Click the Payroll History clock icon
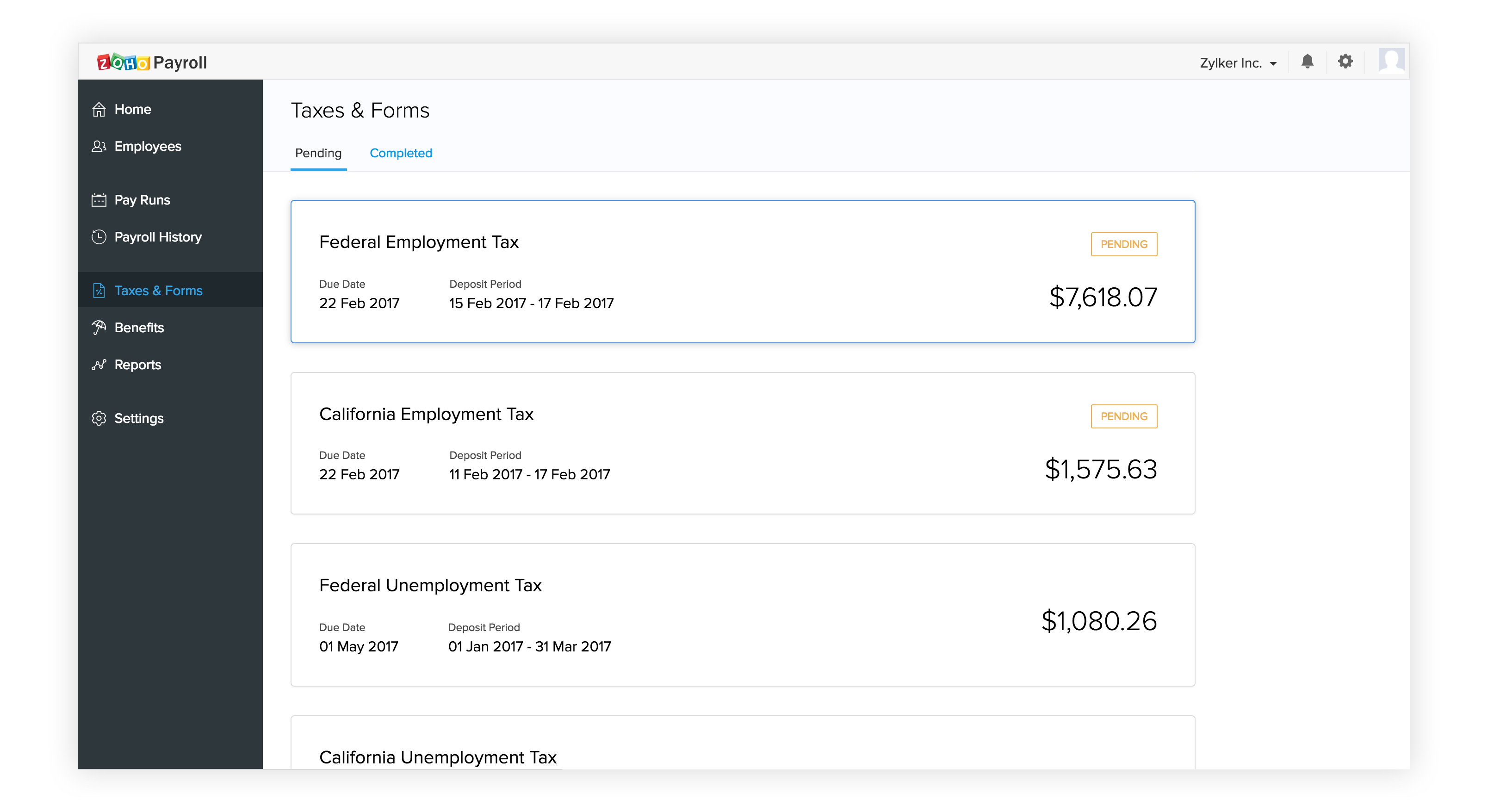Screen dimensions: 1488x812 99,237
